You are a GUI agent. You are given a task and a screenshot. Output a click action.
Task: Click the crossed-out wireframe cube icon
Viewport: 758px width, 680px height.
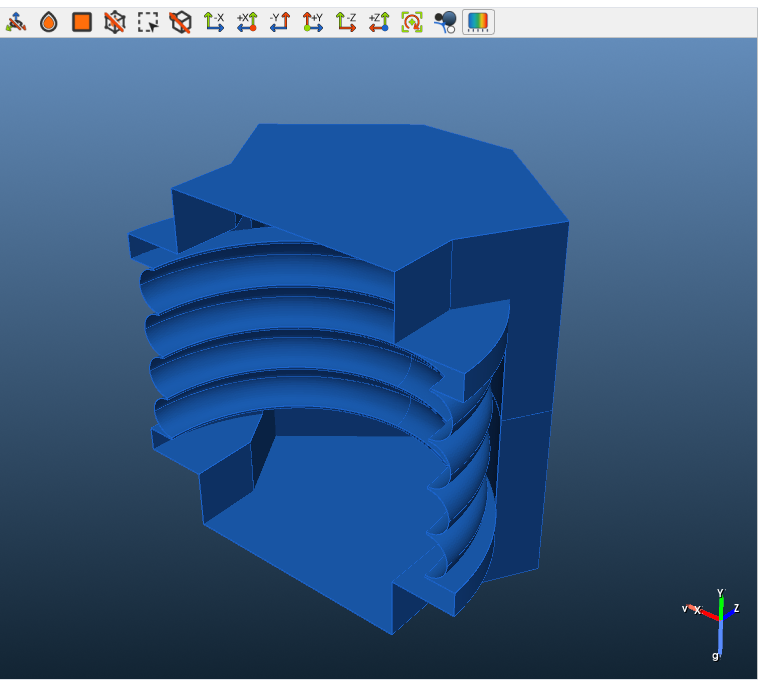click(x=115, y=22)
